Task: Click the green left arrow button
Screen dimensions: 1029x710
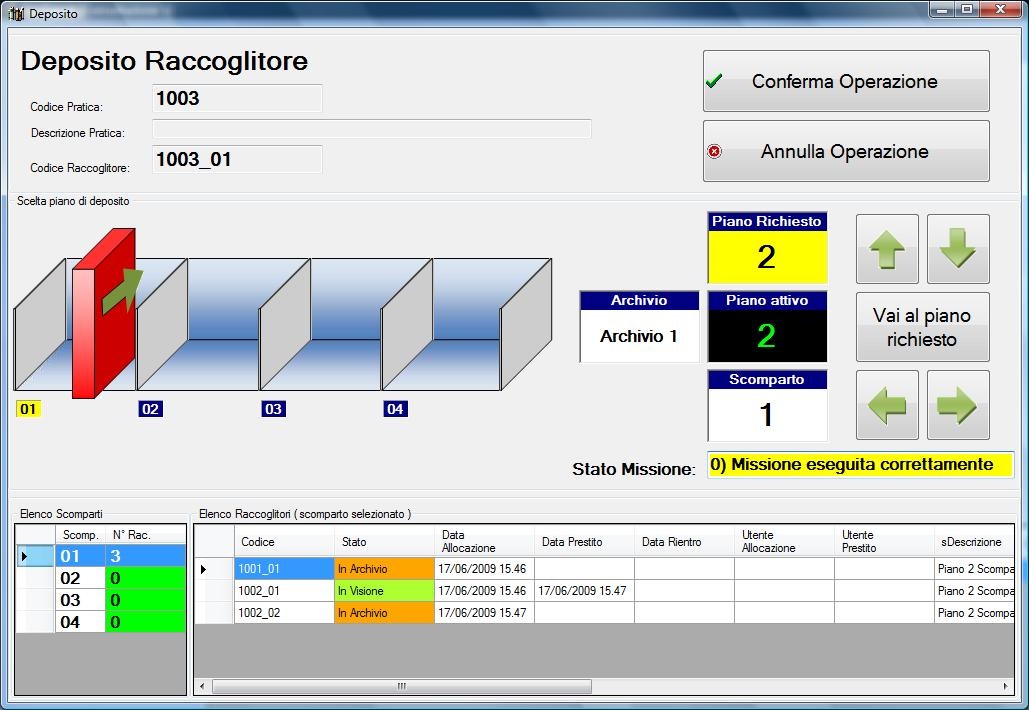Action: pyautogui.click(x=887, y=405)
